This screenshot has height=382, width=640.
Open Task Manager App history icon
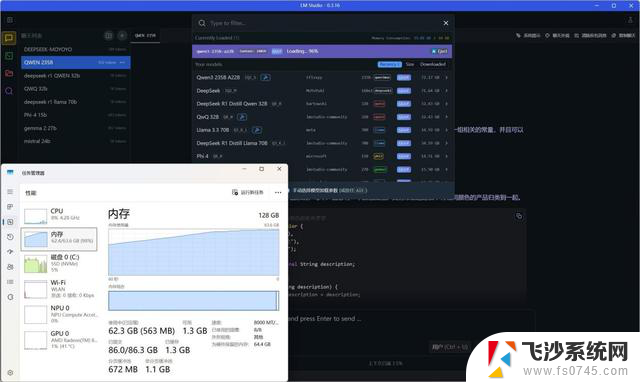coord(10,237)
